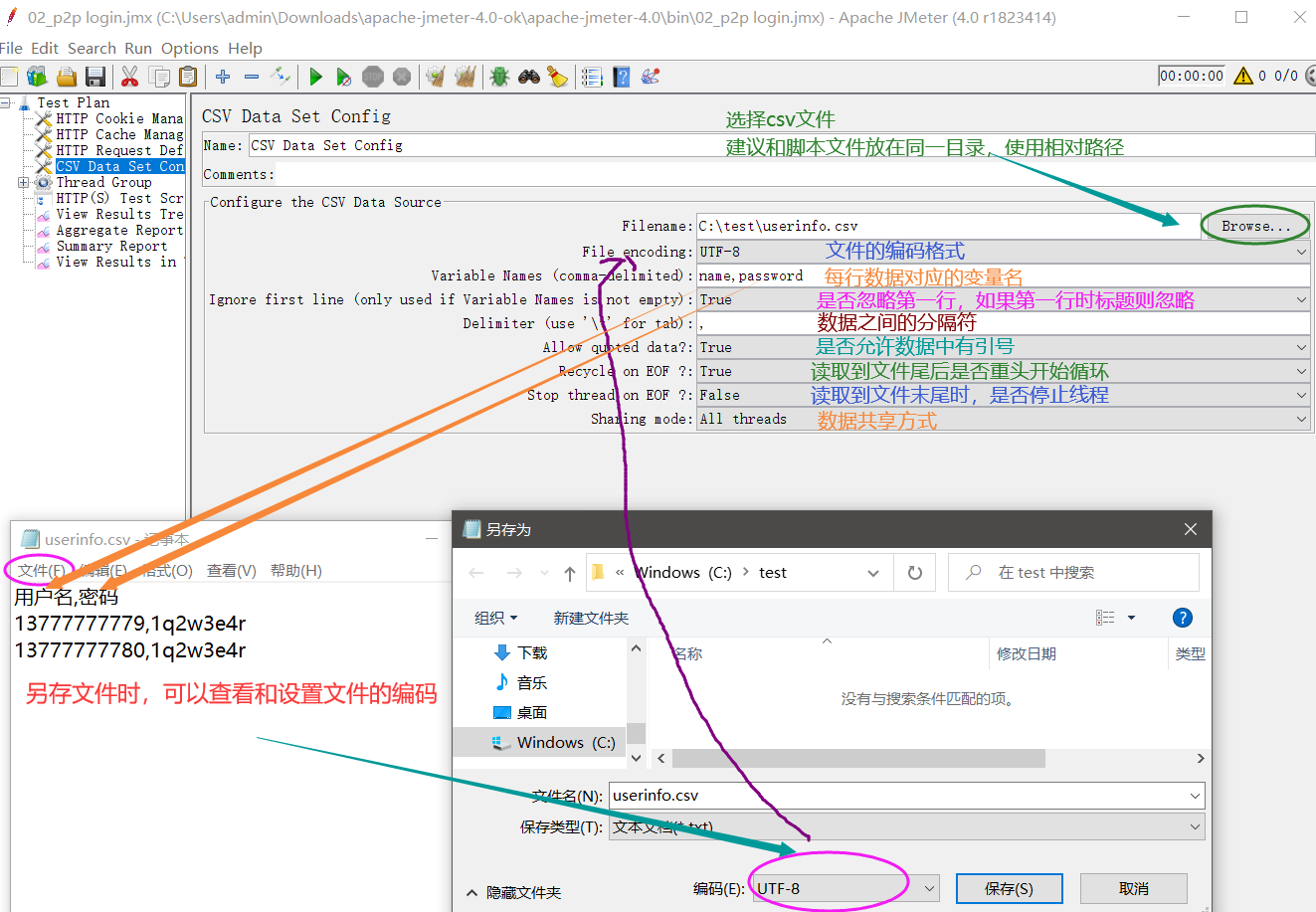The height and width of the screenshot is (912, 1316).
Task: Open the Ignore first line dropdown
Action: coord(1302,299)
